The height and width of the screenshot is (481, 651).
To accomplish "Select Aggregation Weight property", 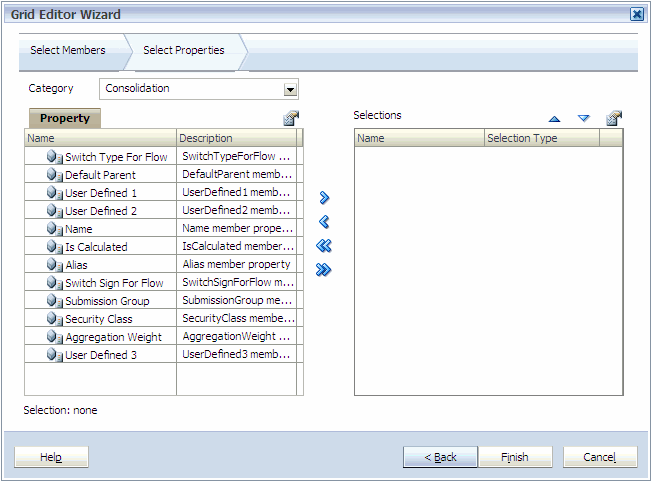I will (x=113, y=337).
